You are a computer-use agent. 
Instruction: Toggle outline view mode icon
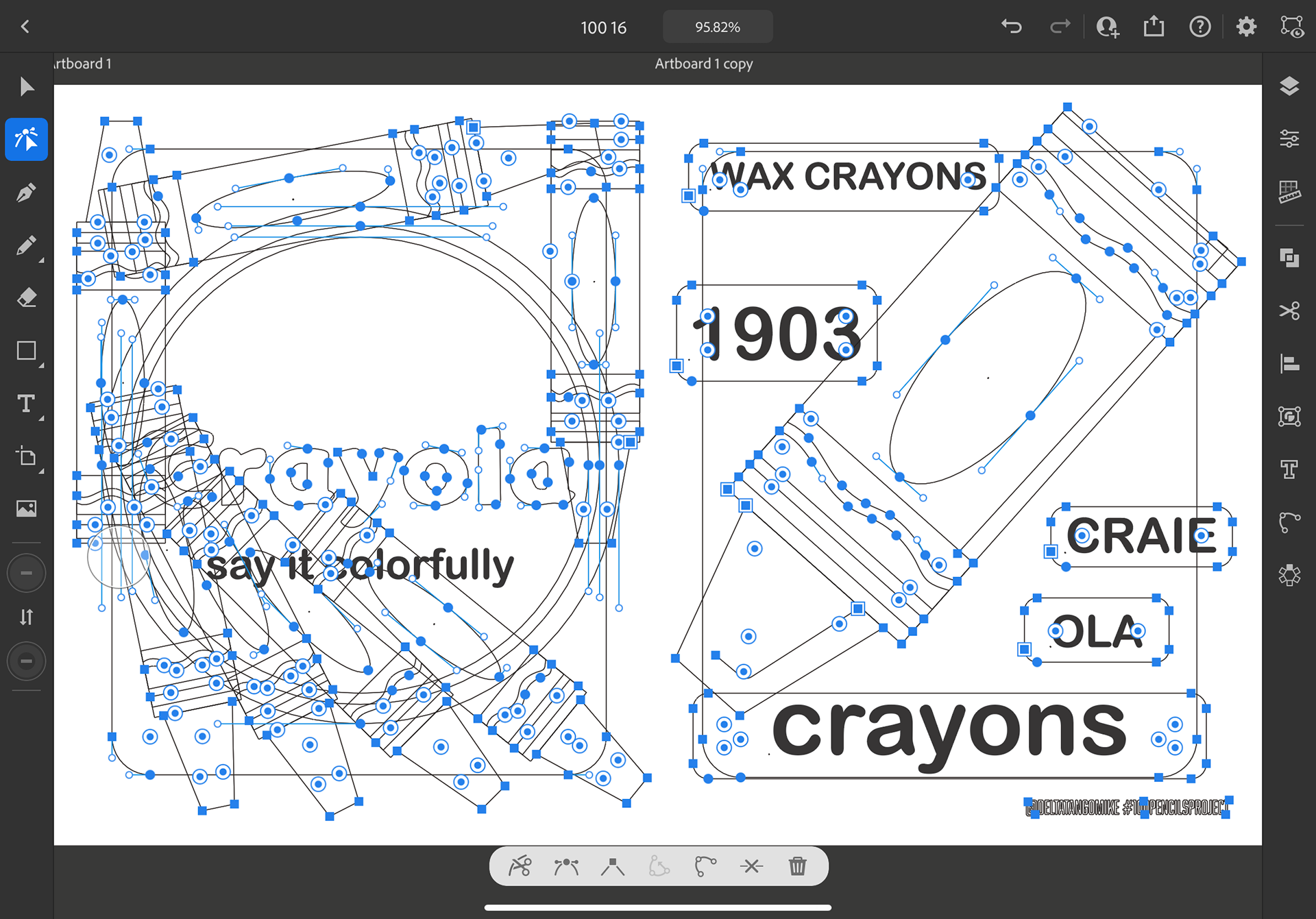[1292, 27]
